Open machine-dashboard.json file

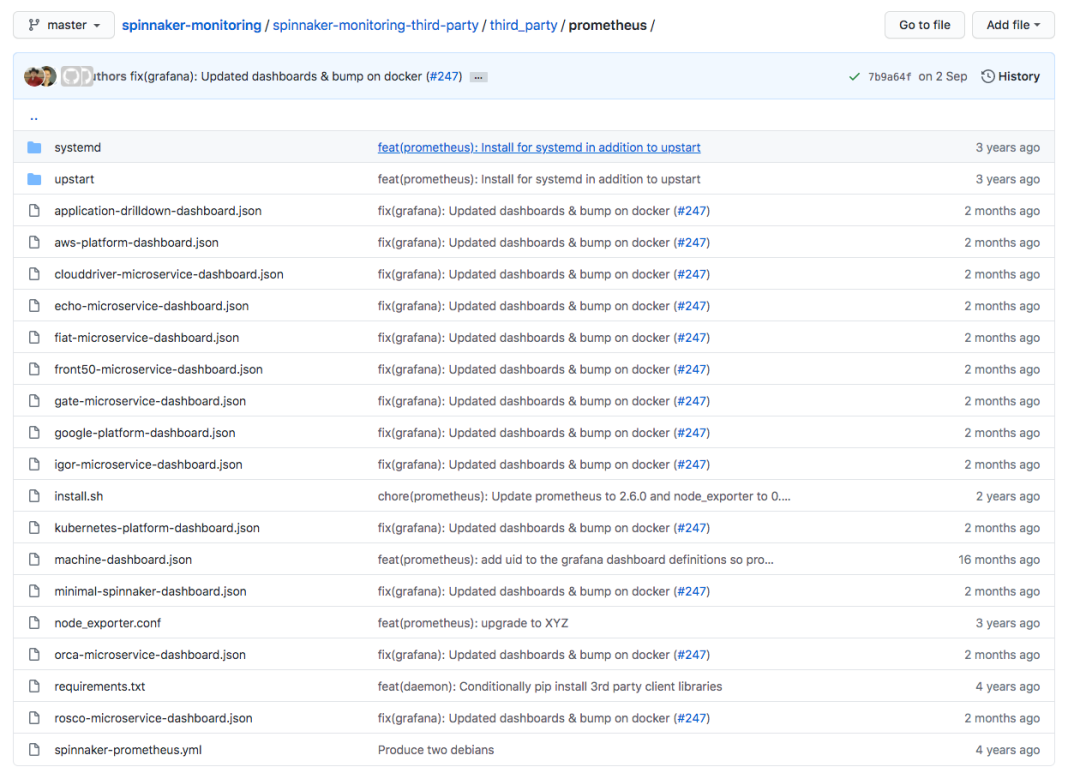[x=123, y=559]
